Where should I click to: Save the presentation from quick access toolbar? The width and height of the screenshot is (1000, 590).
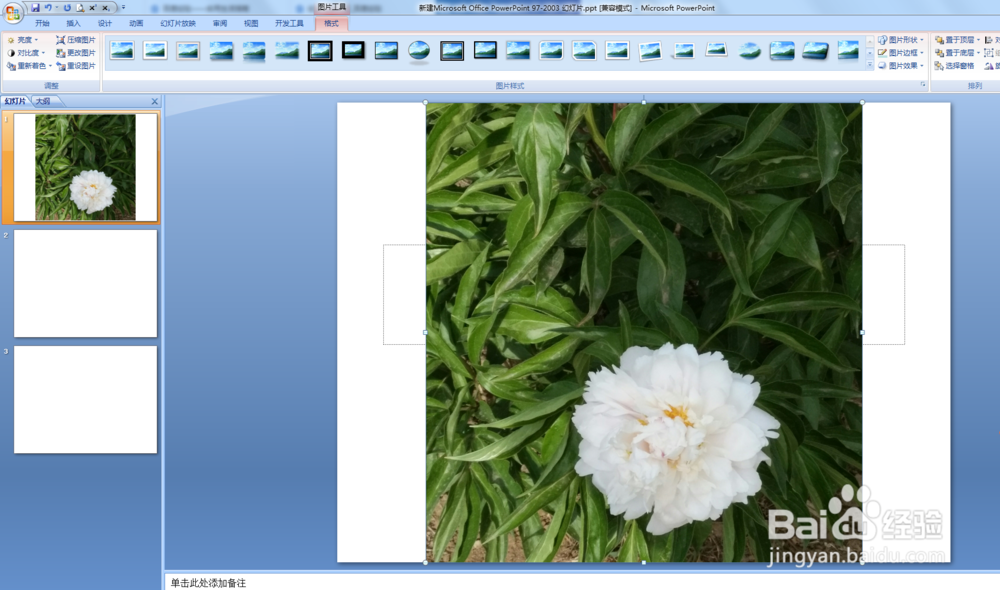pyautogui.click(x=35, y=8)
